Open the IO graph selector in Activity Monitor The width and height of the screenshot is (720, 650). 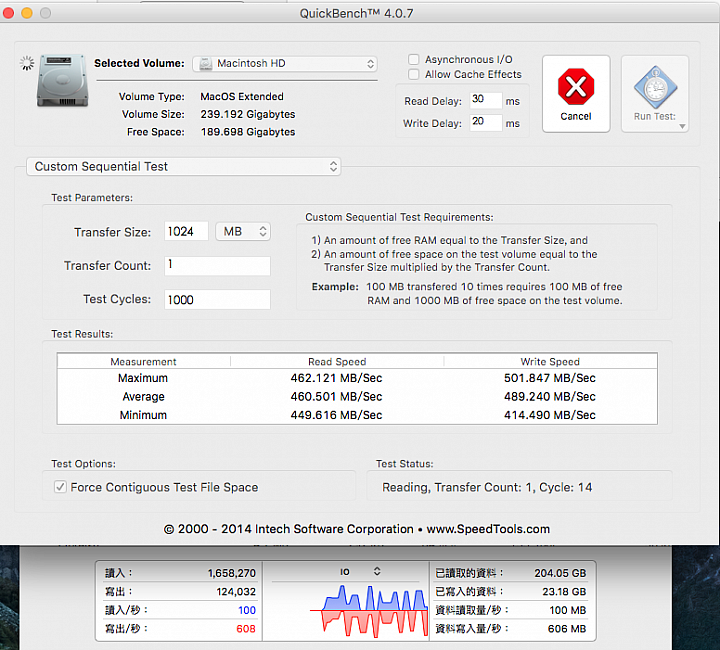[x=360, y=572]
